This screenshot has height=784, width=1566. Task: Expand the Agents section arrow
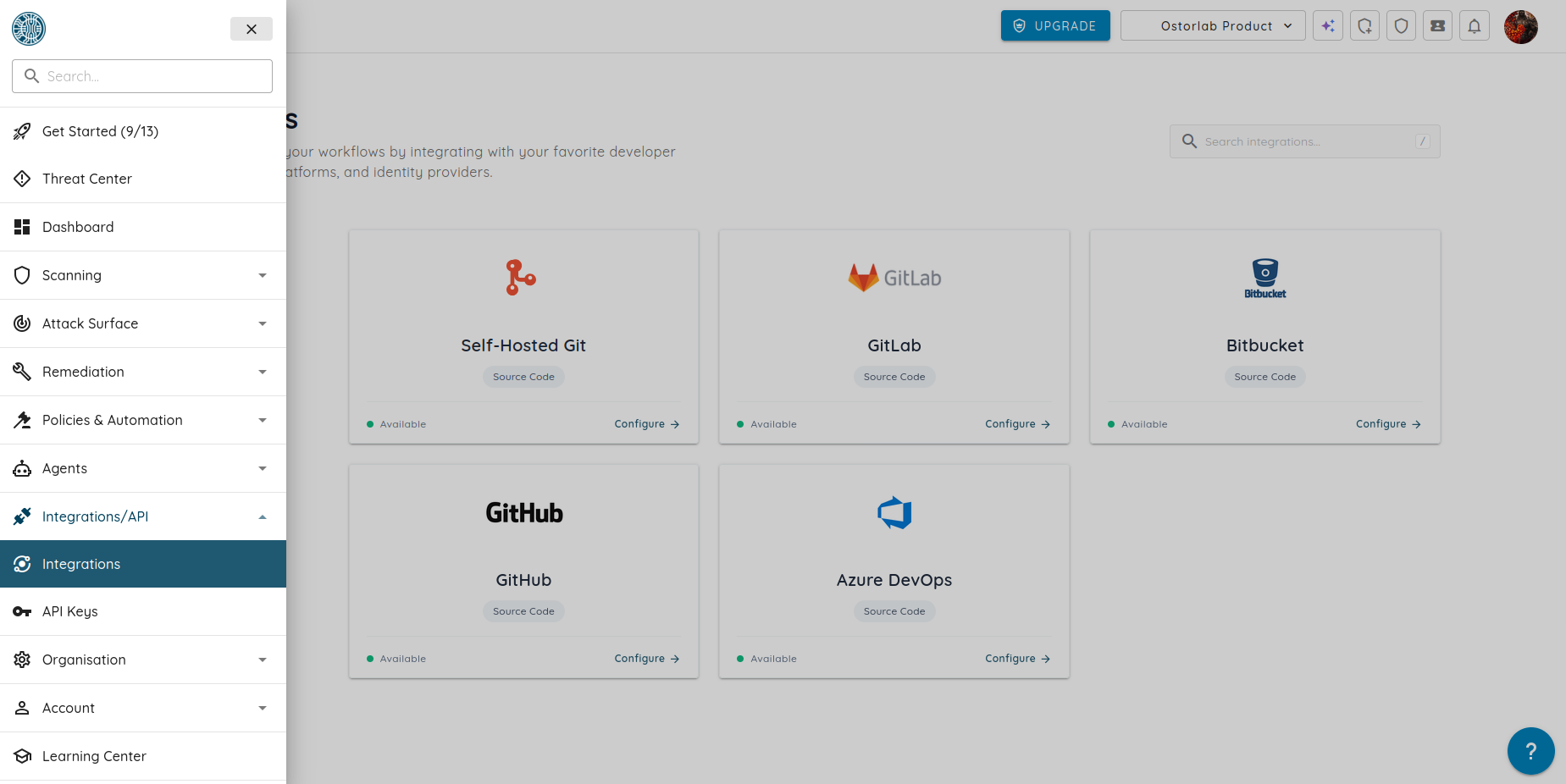pos(263,468)
